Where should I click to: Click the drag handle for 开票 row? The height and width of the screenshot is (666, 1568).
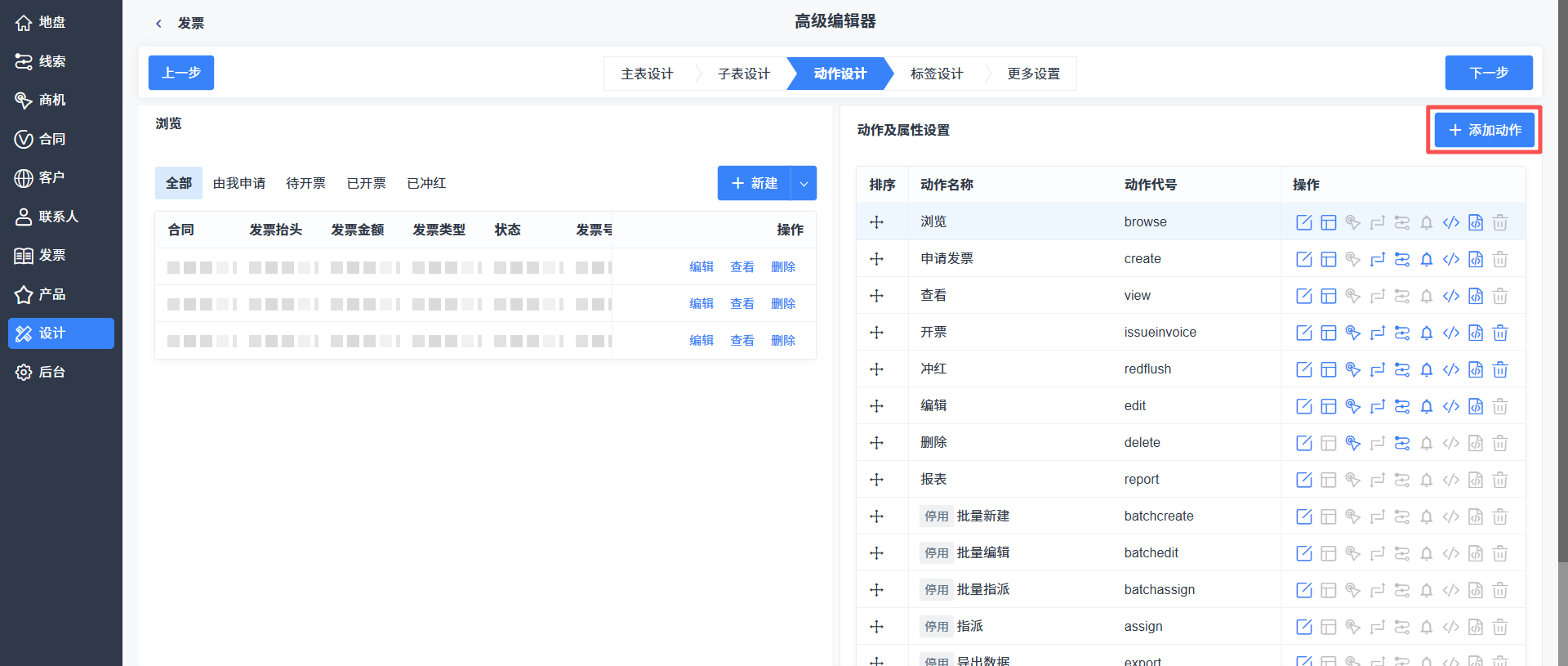(876, 333)
